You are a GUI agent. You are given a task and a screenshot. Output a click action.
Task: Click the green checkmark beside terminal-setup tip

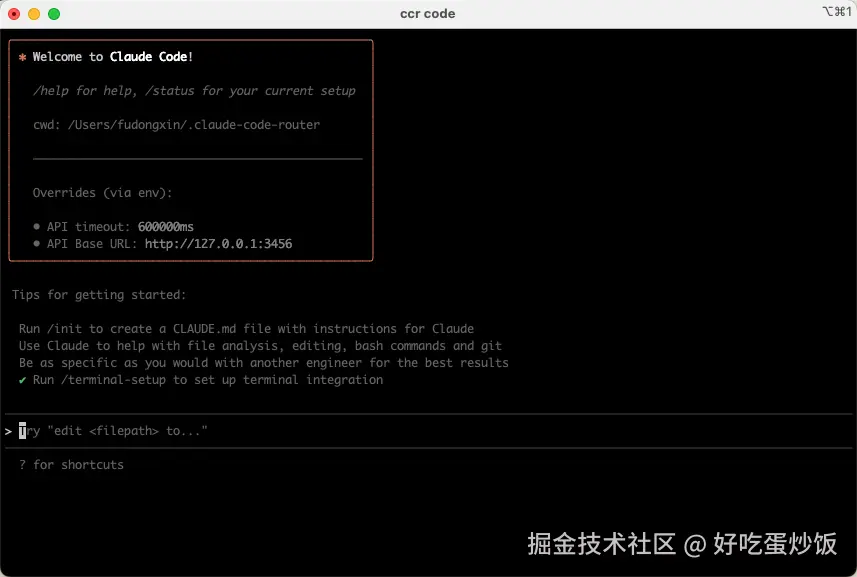coord(22,380)
